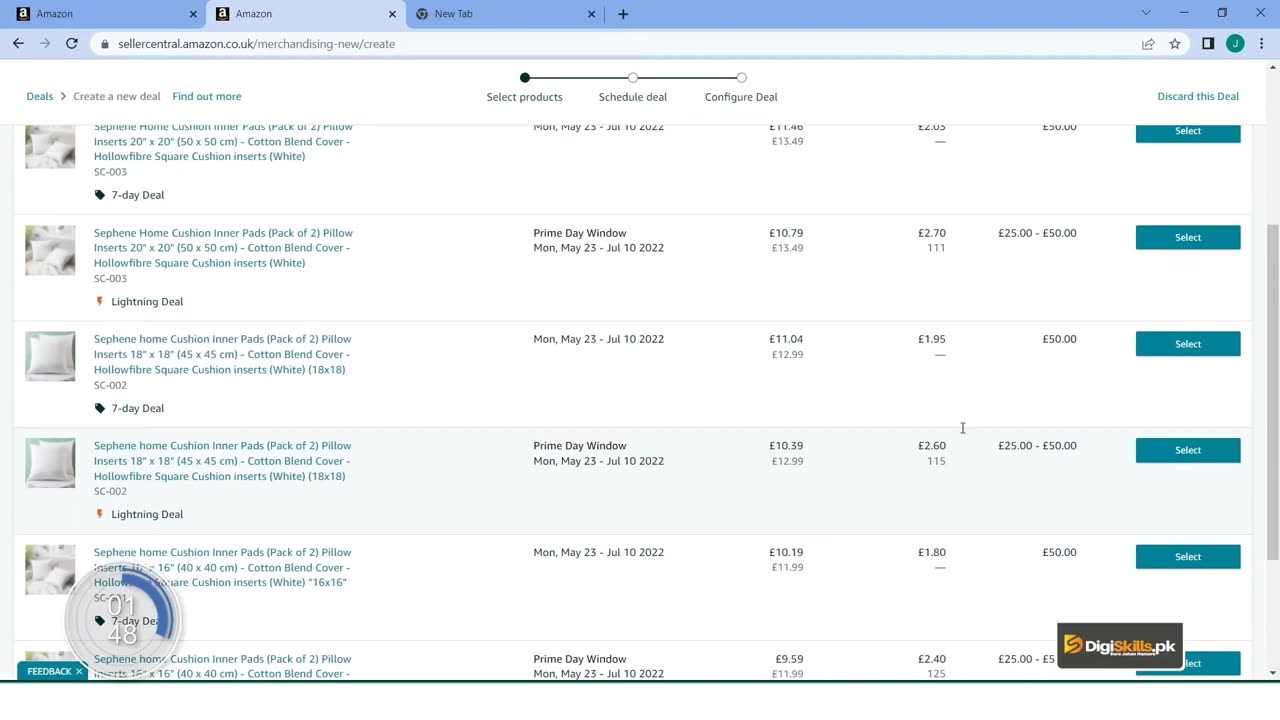Open the Find out more link
Screen dimensions: 1280x720
206,96
